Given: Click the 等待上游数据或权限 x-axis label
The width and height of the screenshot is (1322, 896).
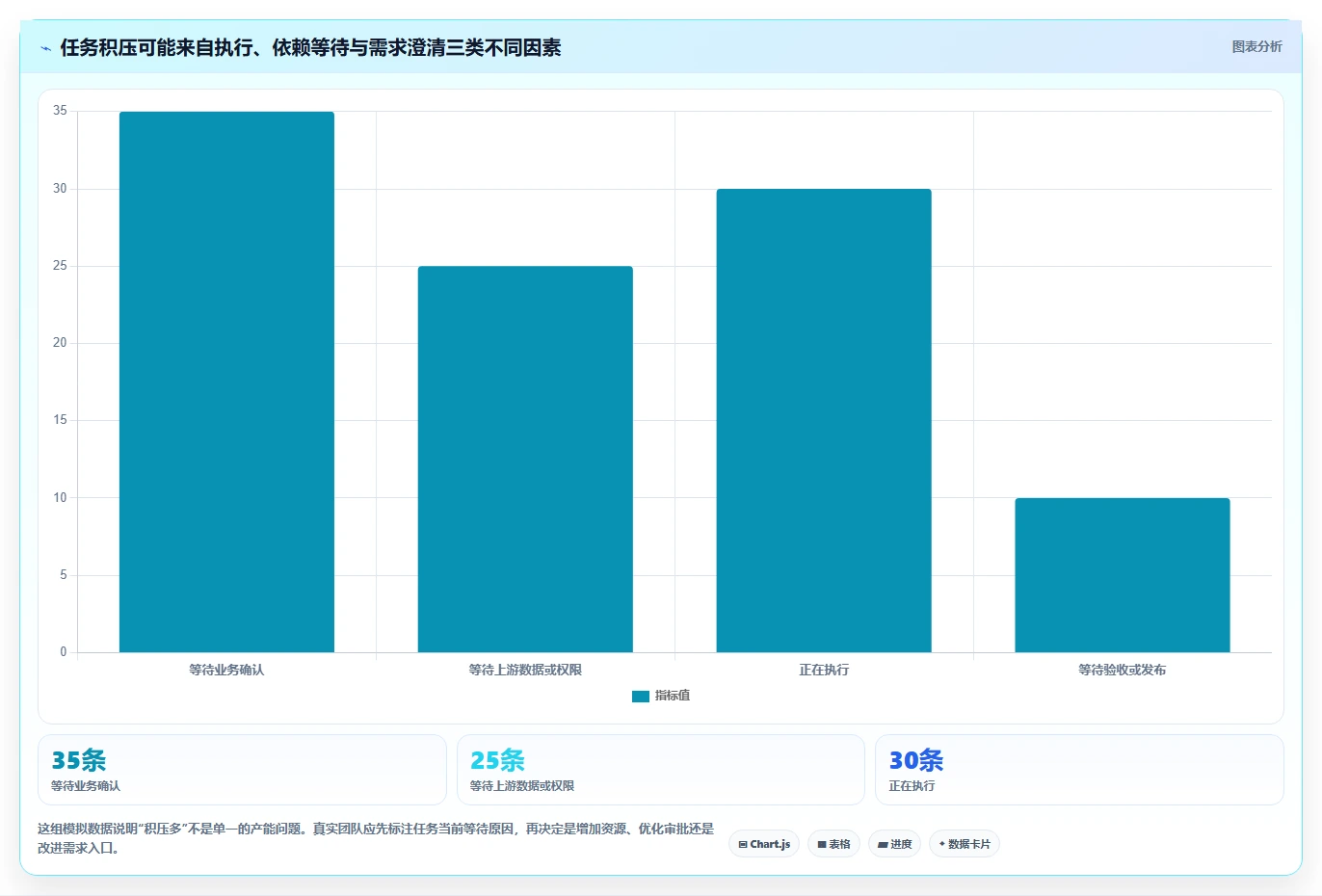Looking at the screenshot, I should [x=525, y=670].
